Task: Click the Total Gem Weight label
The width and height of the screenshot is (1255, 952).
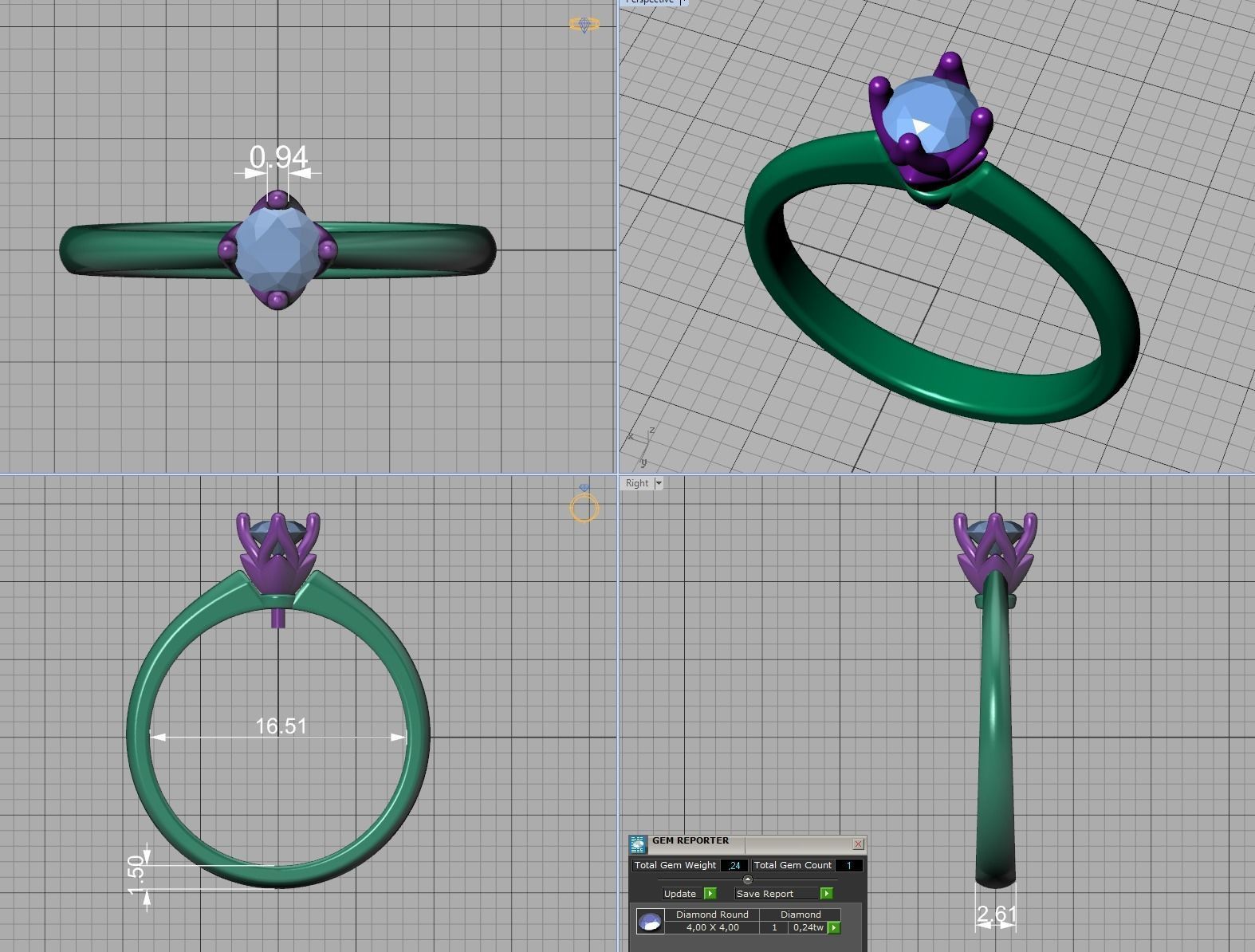Action: [675, 865]
